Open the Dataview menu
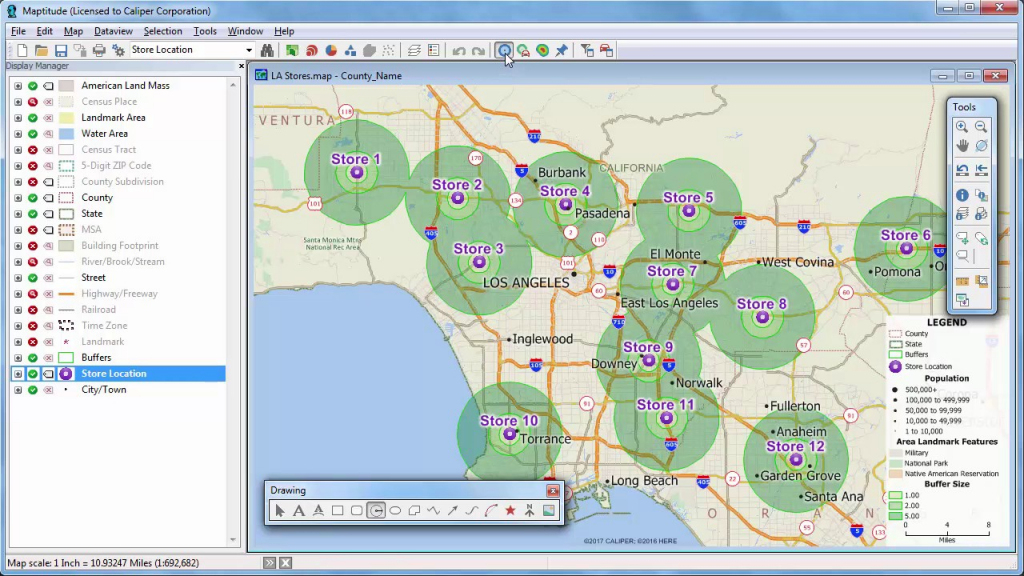Viewport: 1024px width, 576px height. click(113, 31)
